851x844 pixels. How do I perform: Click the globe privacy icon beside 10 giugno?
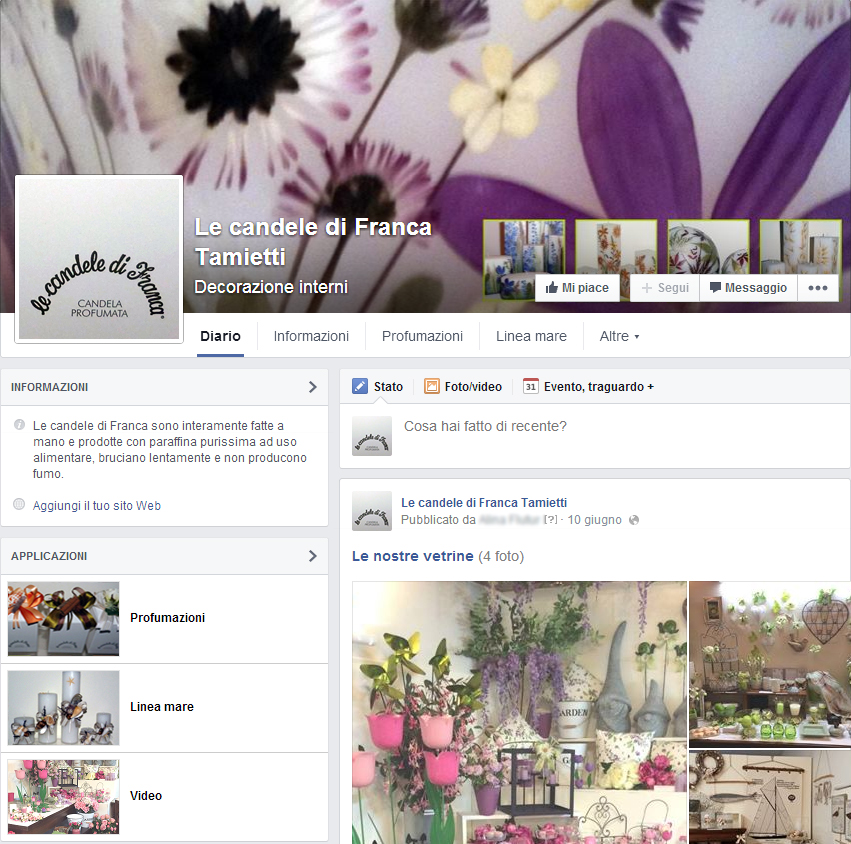(x=633, y=520)
